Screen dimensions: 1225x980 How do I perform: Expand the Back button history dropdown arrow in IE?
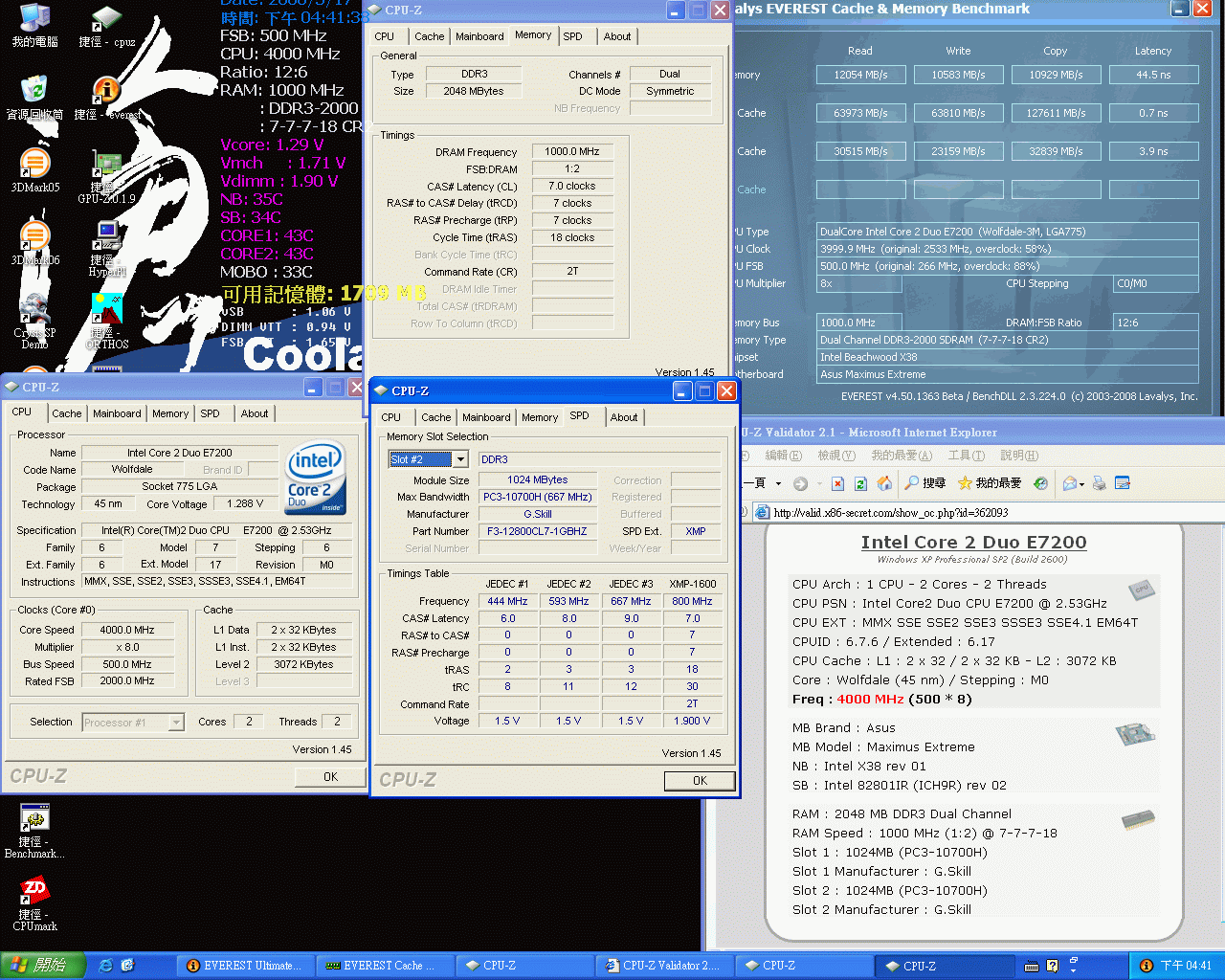pos(778,483)
